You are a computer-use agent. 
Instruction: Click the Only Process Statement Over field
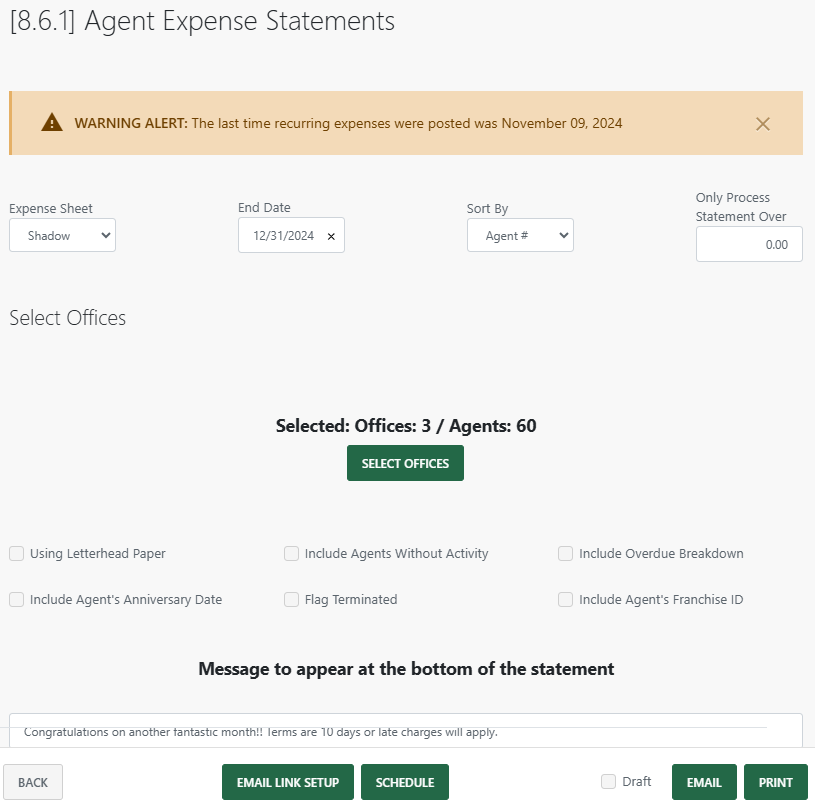[x=748, y=243]
